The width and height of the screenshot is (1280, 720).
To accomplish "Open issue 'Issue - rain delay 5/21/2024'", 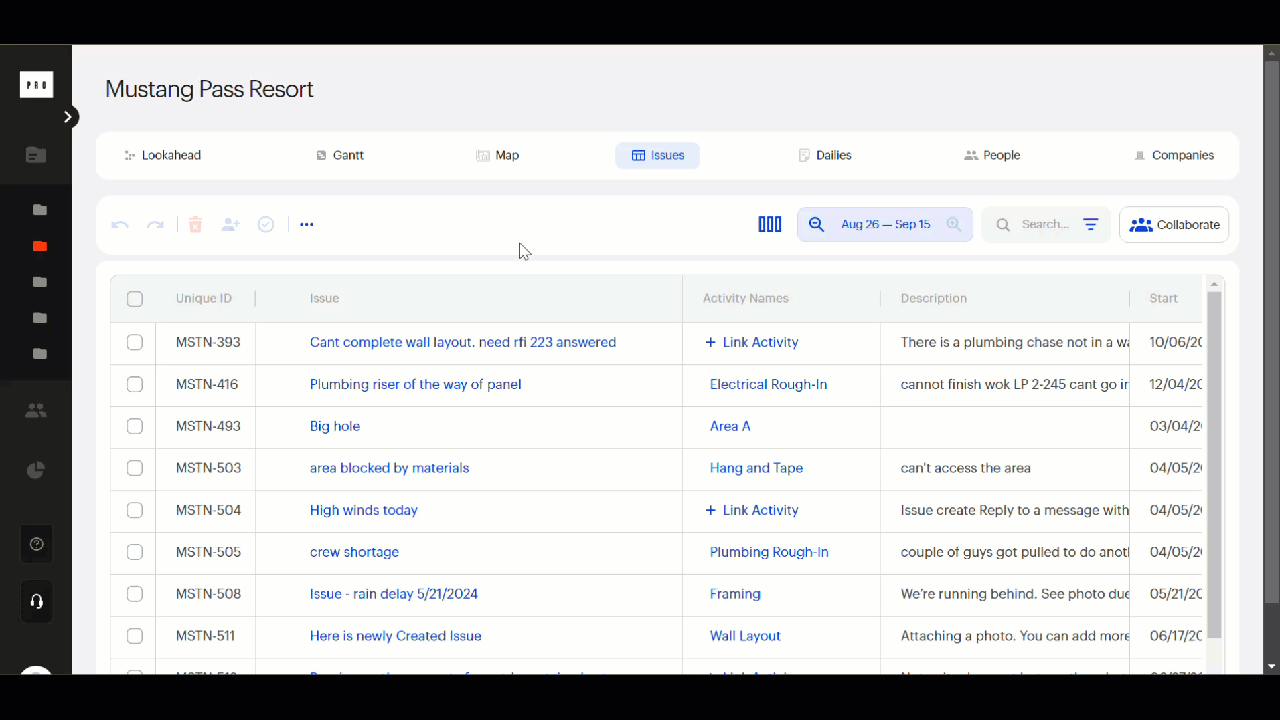I will 394,594.
